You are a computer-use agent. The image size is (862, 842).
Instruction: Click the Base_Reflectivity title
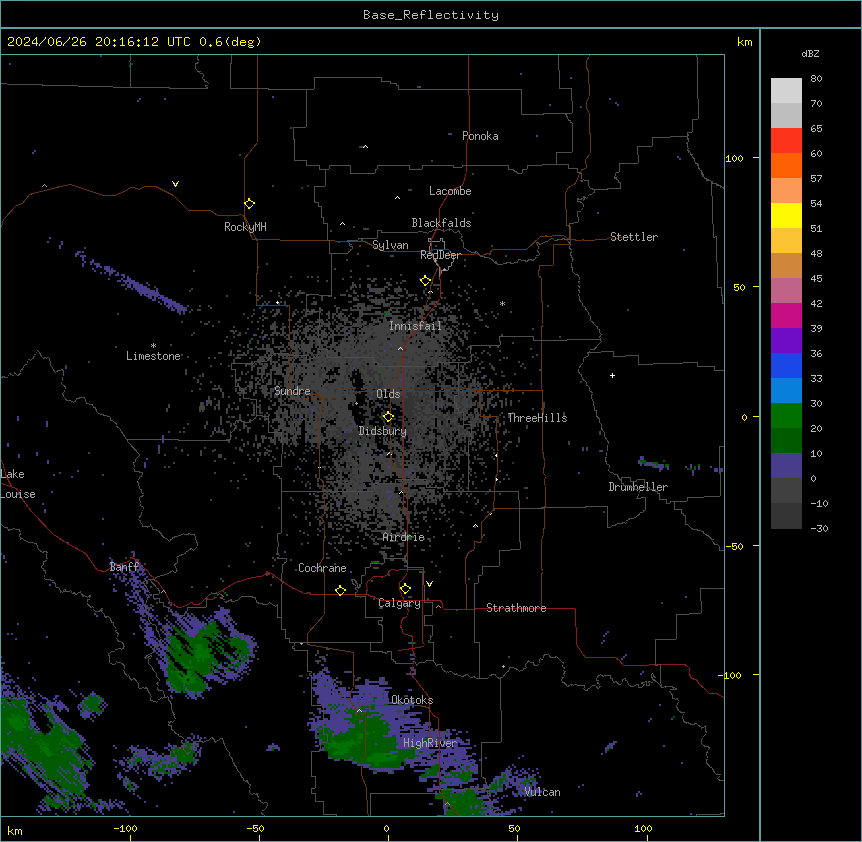pos(431,15)
